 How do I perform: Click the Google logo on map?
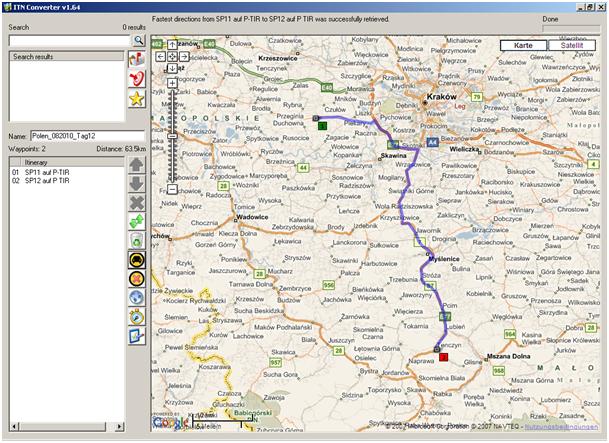pyautogui.click(x=171, y=423)
